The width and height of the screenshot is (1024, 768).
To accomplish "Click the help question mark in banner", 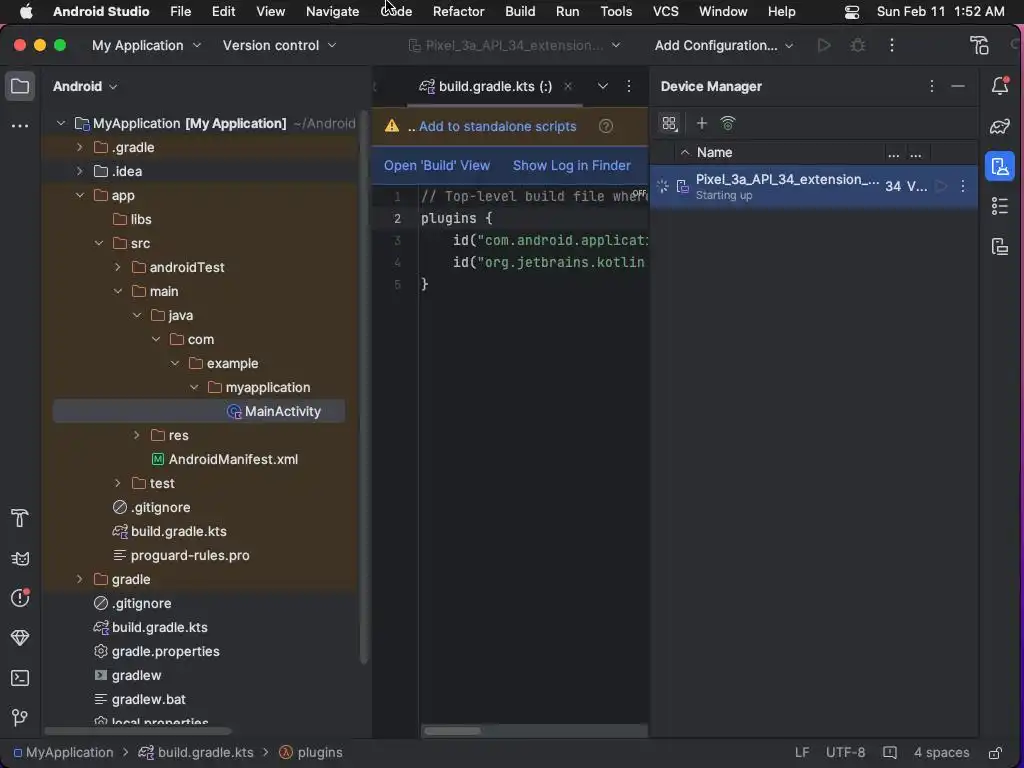I will (605, 126).
